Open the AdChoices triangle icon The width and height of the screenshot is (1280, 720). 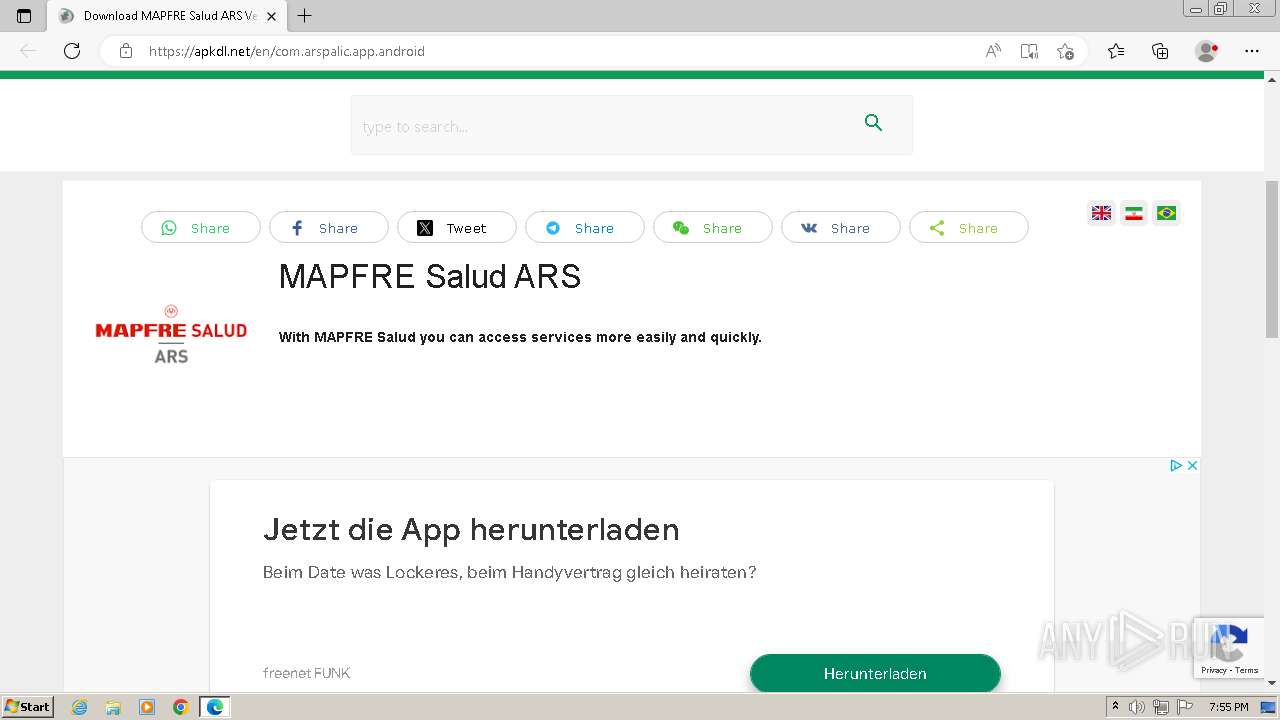coord(1176,465)
